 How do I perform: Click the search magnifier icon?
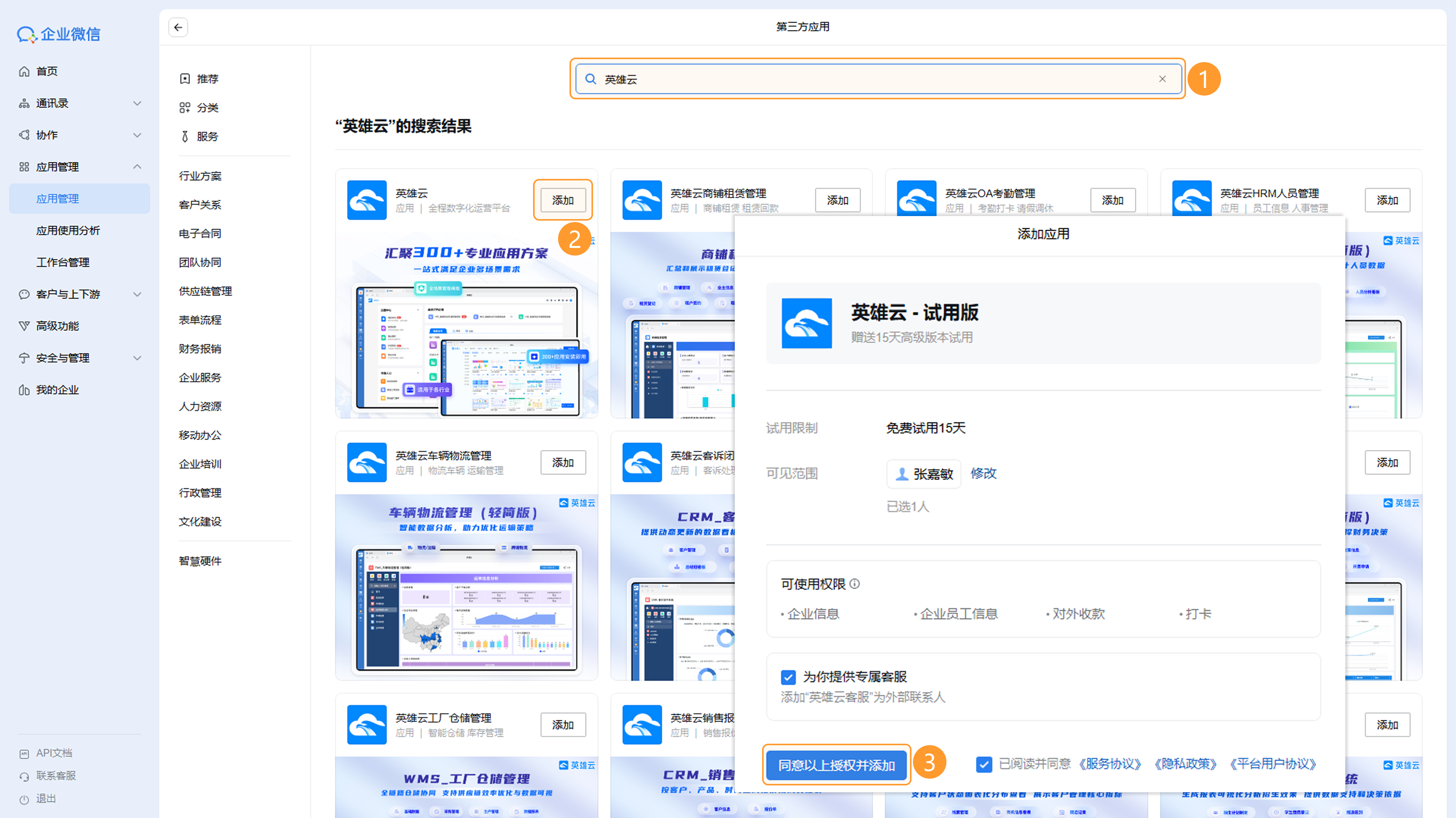click(590, 79)
